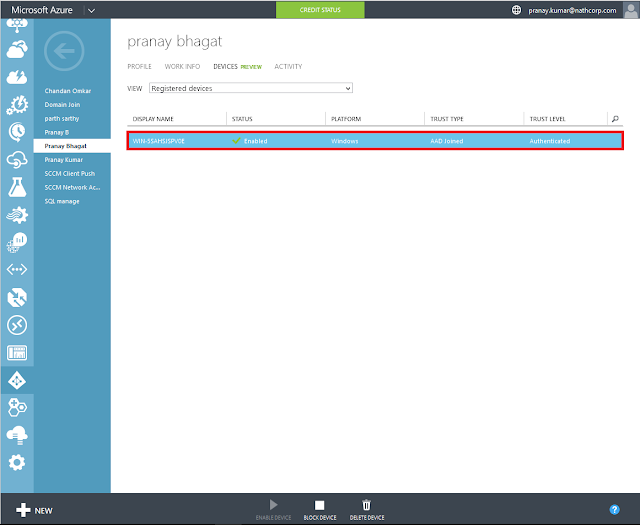Viewport: 640px width, 525px height.
Task: Select device WIN-SSAHSISPV0E
Action: click(x=159, y=141)
